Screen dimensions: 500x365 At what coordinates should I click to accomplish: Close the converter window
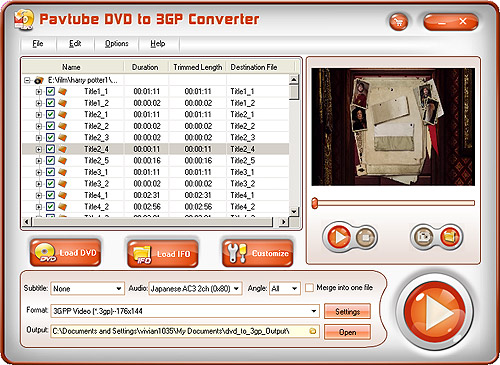(x=463, y=22)
